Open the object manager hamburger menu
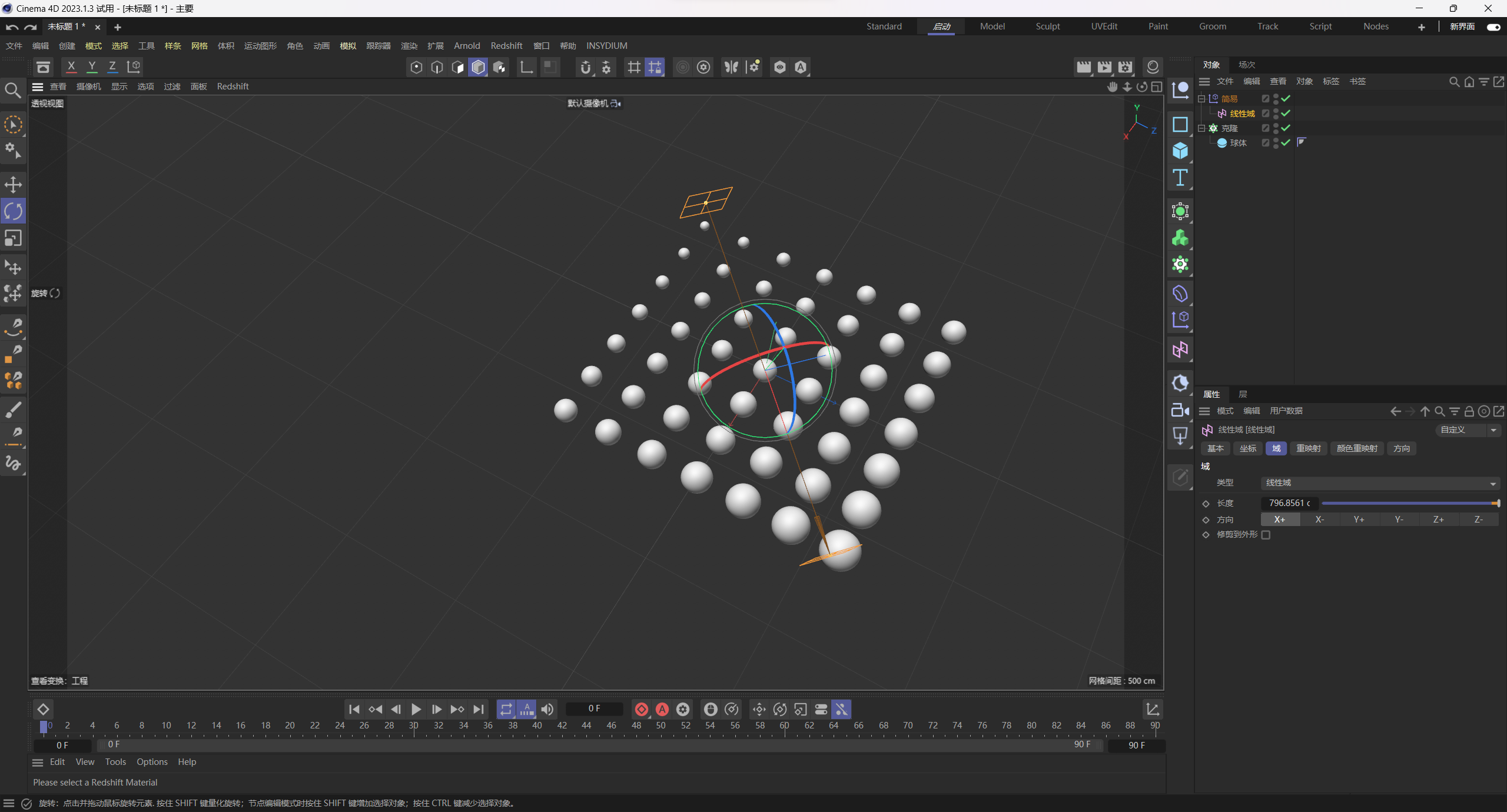Screen dimensions: 1507x812 1204,82
